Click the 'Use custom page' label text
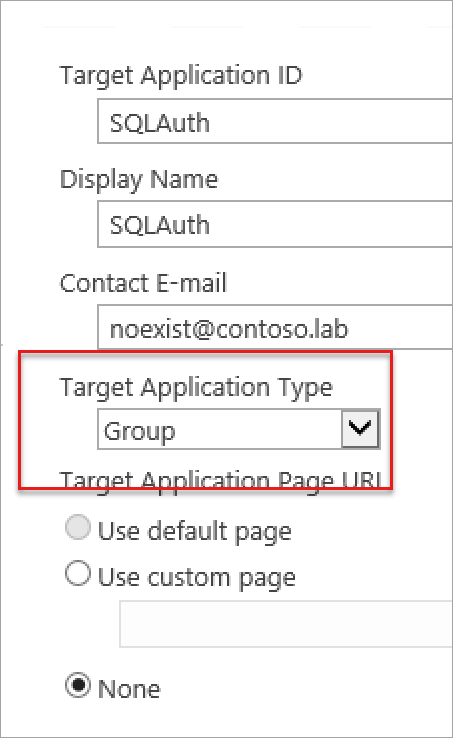 pos(197,578)
